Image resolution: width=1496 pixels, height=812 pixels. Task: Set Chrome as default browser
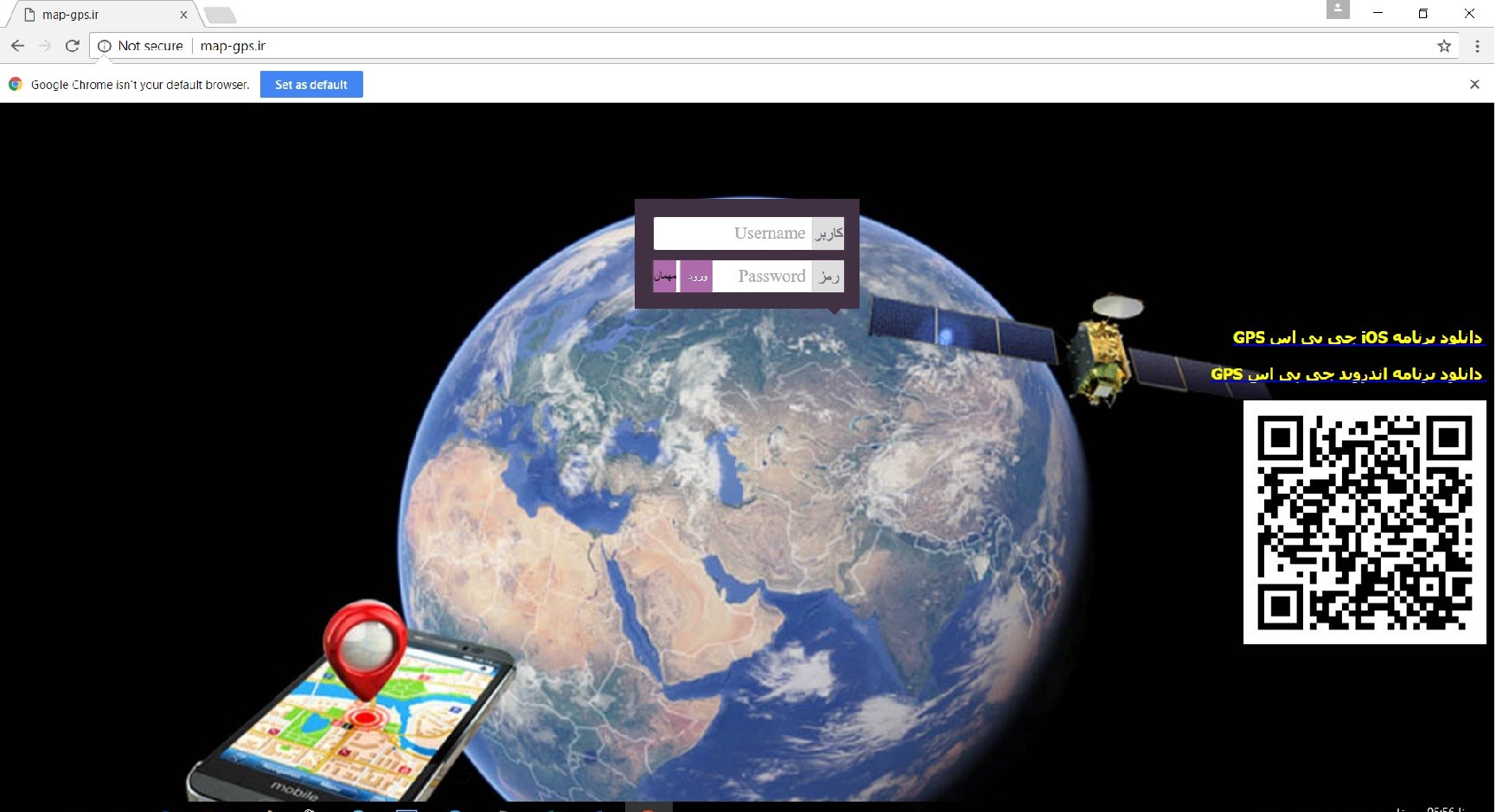(x=311, y=85)
